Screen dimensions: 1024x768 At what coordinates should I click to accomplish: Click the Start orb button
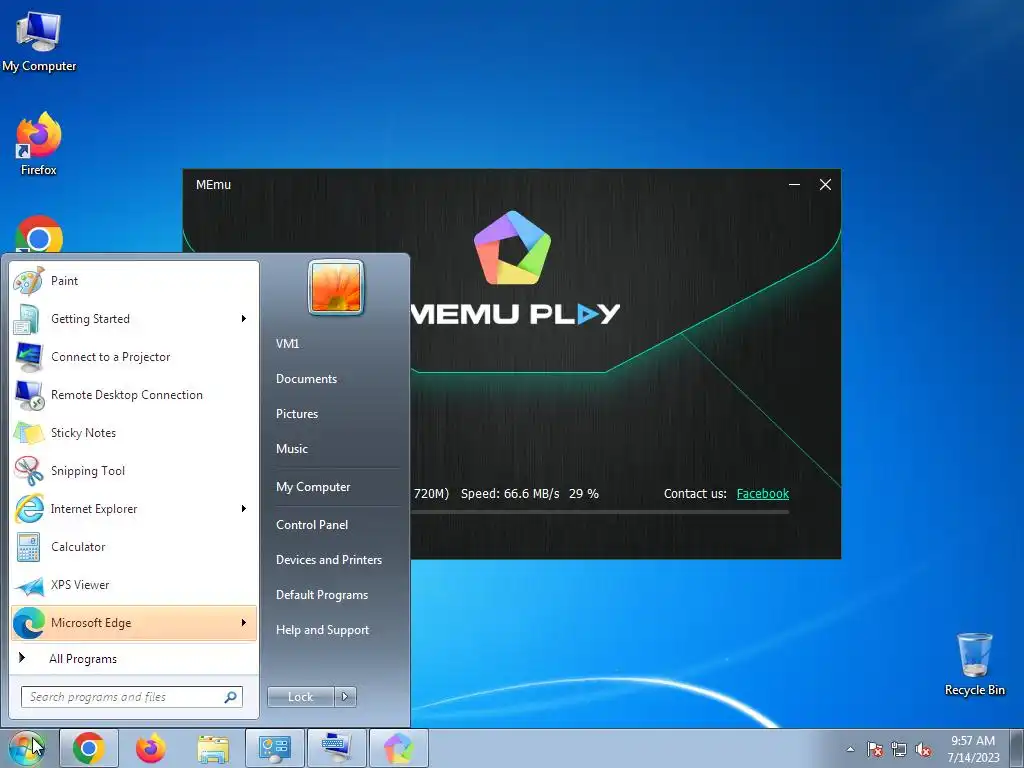(26, 748)
